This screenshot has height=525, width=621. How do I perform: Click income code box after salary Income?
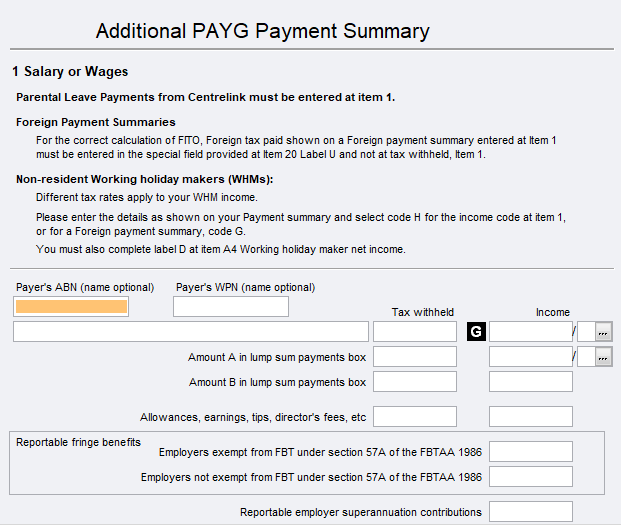(x=585, y=332)
